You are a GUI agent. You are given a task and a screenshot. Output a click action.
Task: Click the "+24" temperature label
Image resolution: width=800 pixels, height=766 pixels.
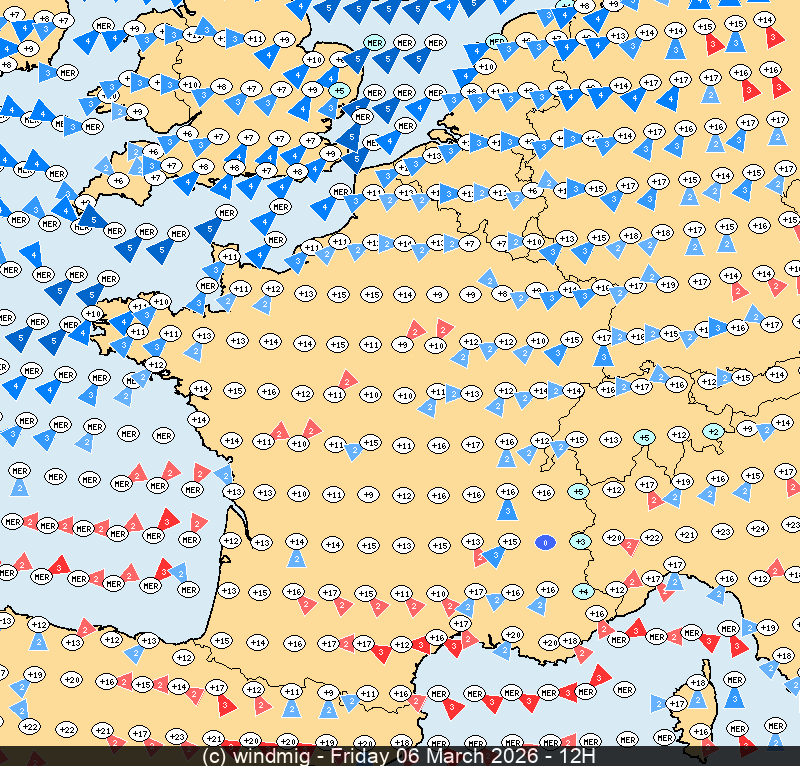(x=757, y=528)
